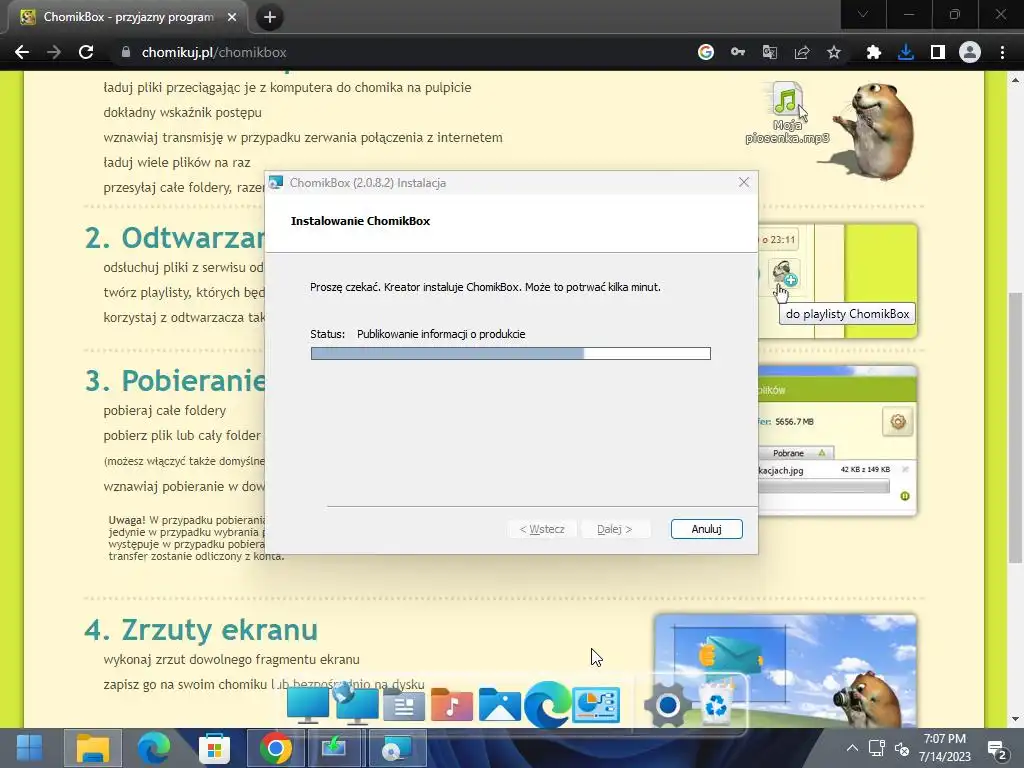Toggle the Chrome side panel icon
Screen dimensions: 1024x768
click(x=938, y=52)
